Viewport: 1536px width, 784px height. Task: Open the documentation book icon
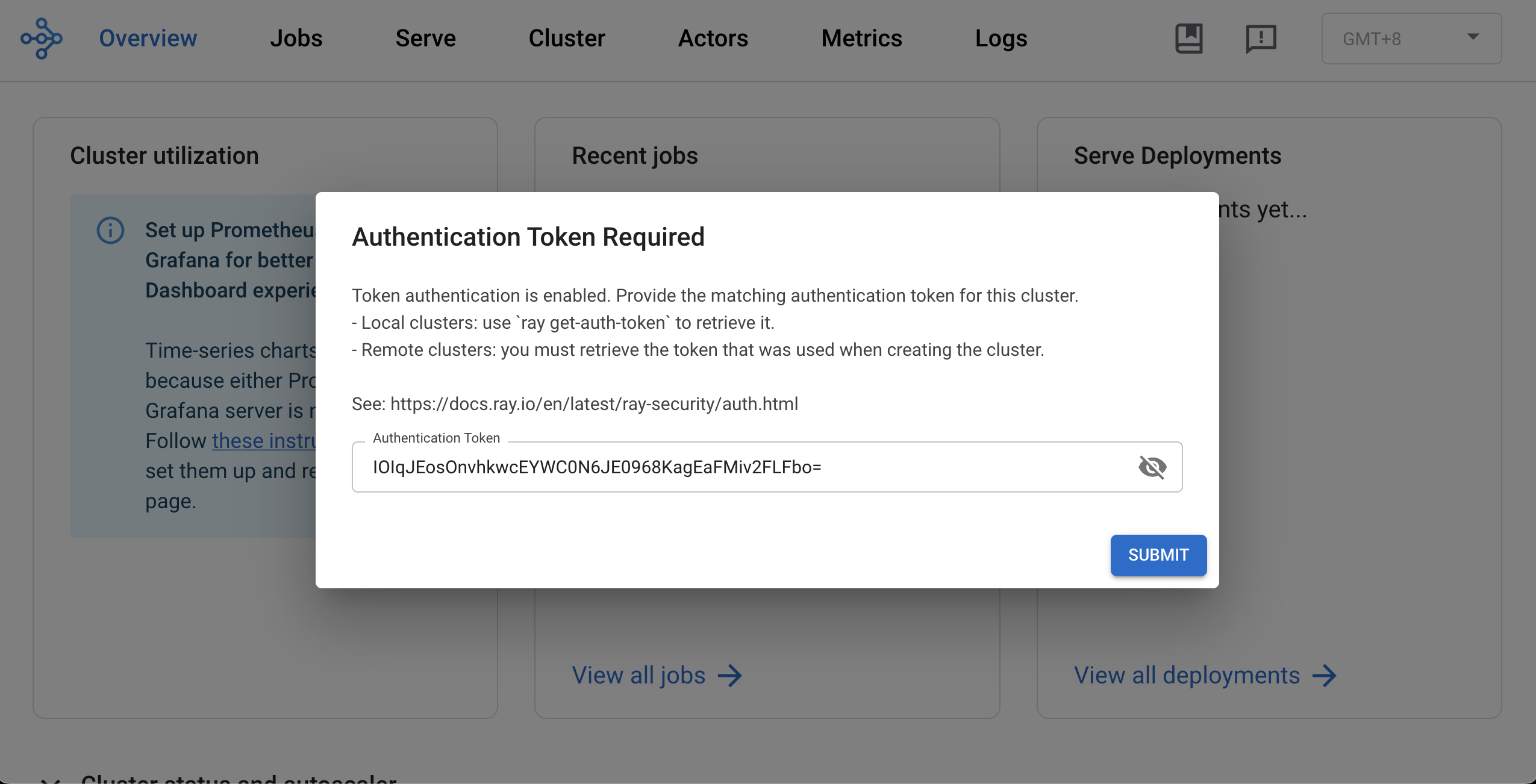click(x=1188, y=39)
